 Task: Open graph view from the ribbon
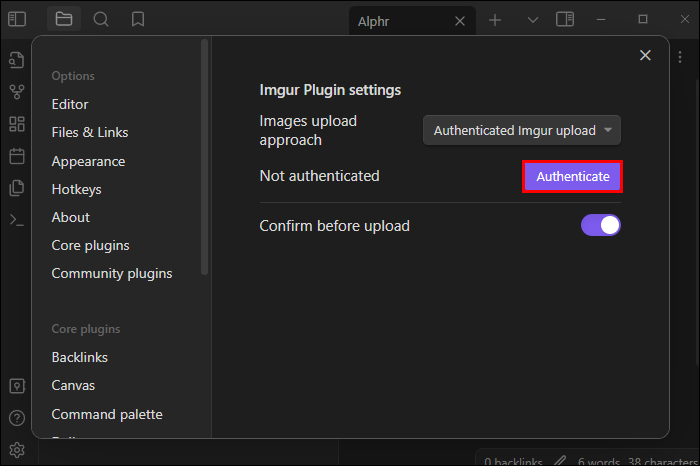16,92
